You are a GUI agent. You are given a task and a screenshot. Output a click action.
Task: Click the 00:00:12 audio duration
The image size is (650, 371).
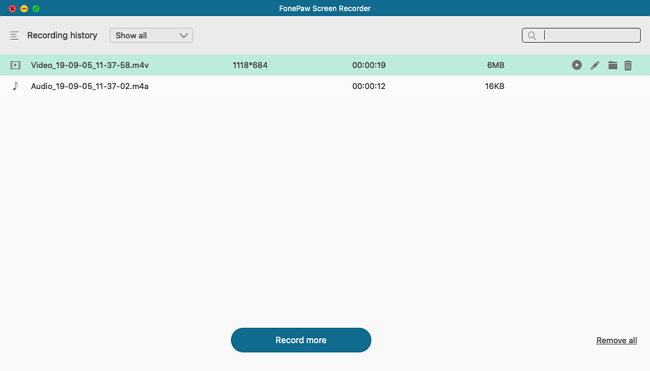pyautogui.click(x=369, y=86)
